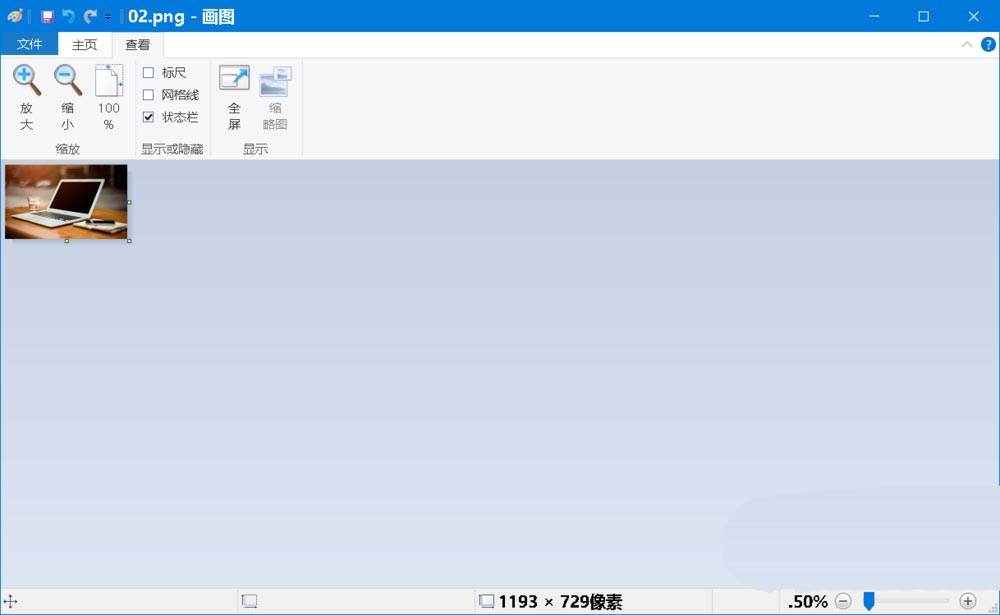This screenshot has height=615, width=1000.
Task: Uncheck the Status bar (状态栏) checkbox
Action: [148, 117]
